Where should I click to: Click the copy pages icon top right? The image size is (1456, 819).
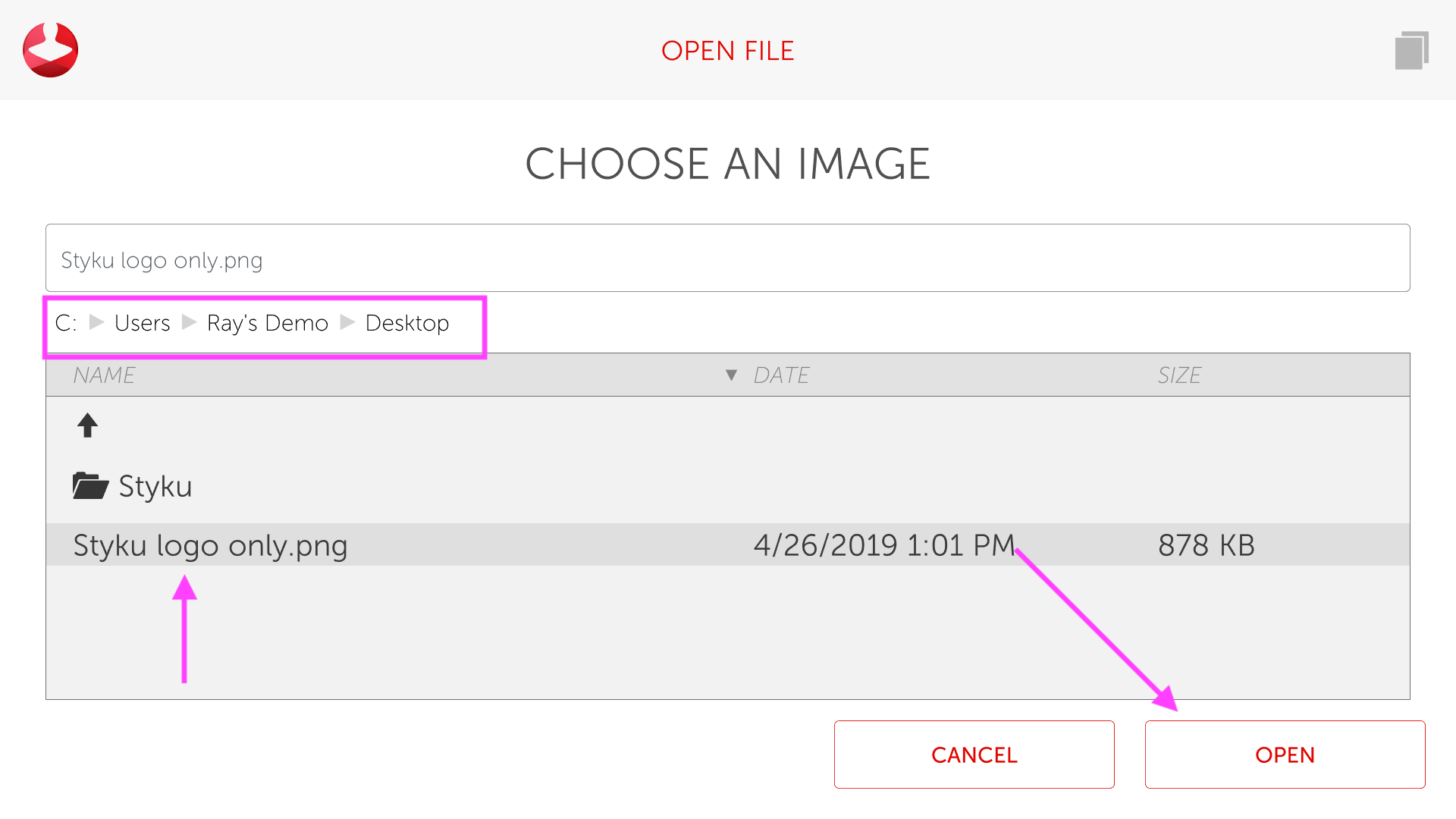pyautogui.click(x=1411, y=51)
